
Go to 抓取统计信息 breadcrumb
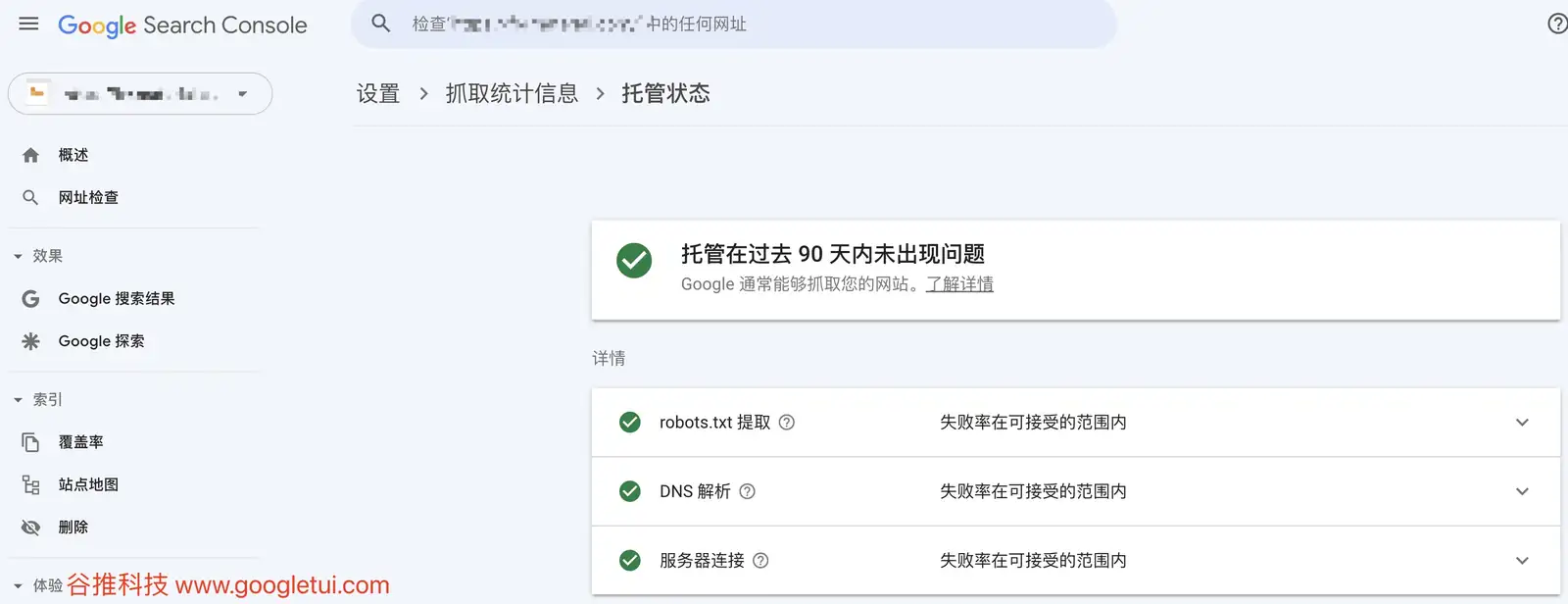512,93
